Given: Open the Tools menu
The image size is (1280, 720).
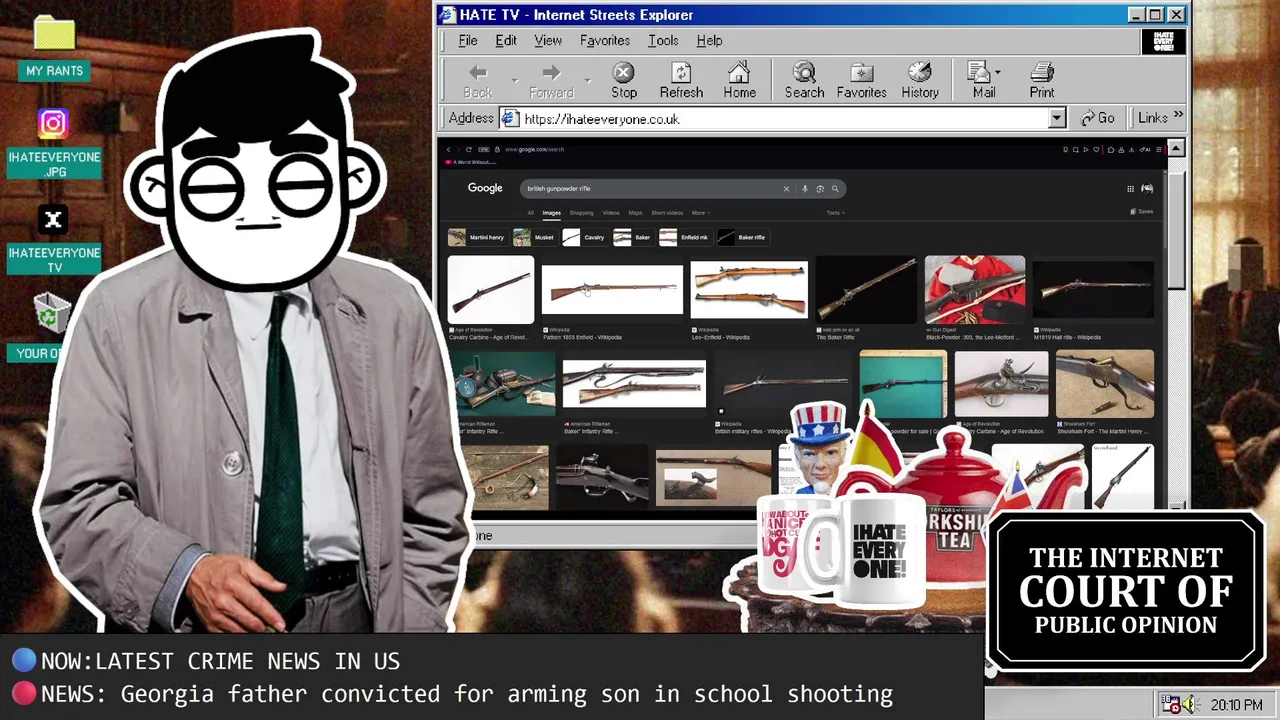Looking at the screenshot, I should point(663,41).
